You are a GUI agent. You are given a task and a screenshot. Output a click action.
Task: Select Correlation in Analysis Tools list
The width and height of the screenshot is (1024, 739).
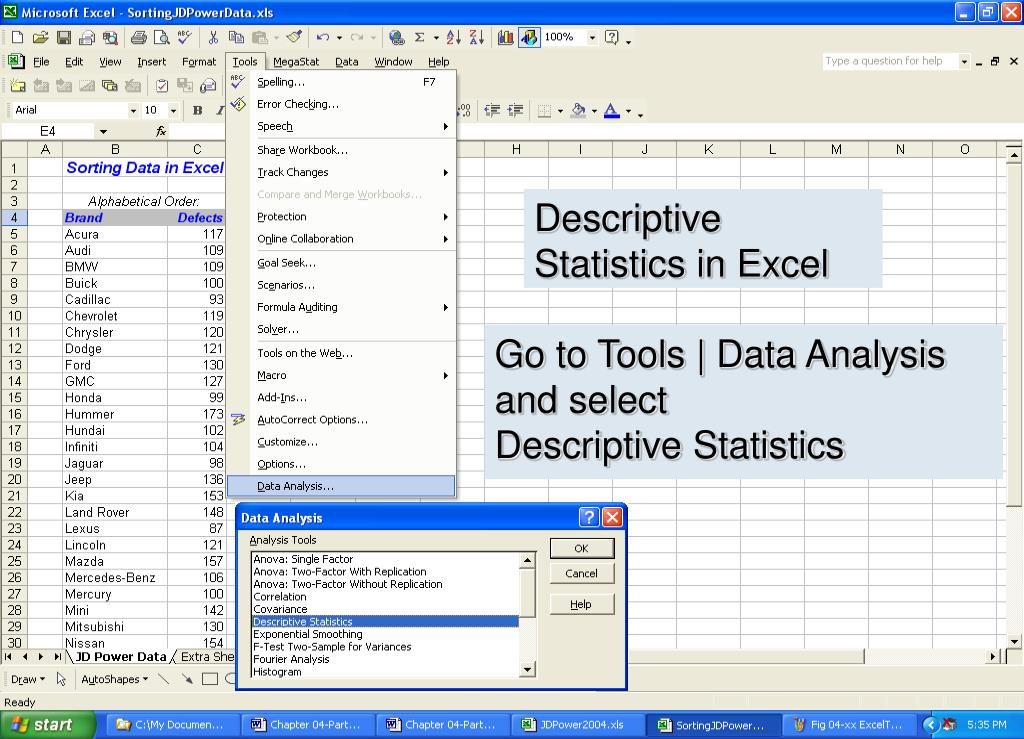pos(385,597)
